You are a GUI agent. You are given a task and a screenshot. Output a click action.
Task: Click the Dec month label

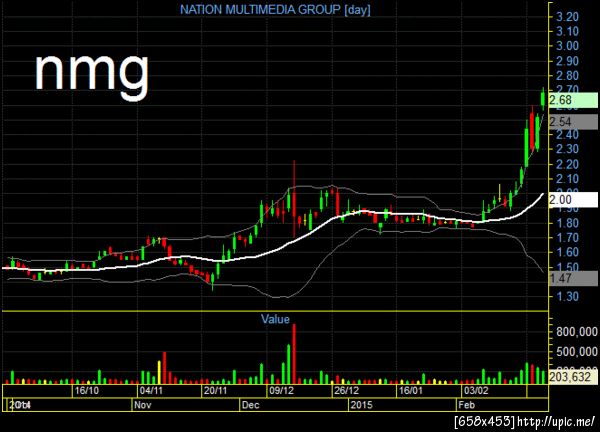[x=251, y=405]
